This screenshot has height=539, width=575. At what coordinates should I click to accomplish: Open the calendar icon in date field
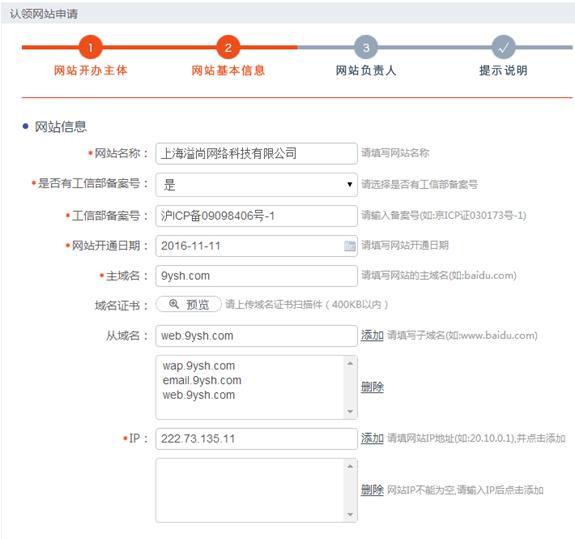(x=349, y=246)
